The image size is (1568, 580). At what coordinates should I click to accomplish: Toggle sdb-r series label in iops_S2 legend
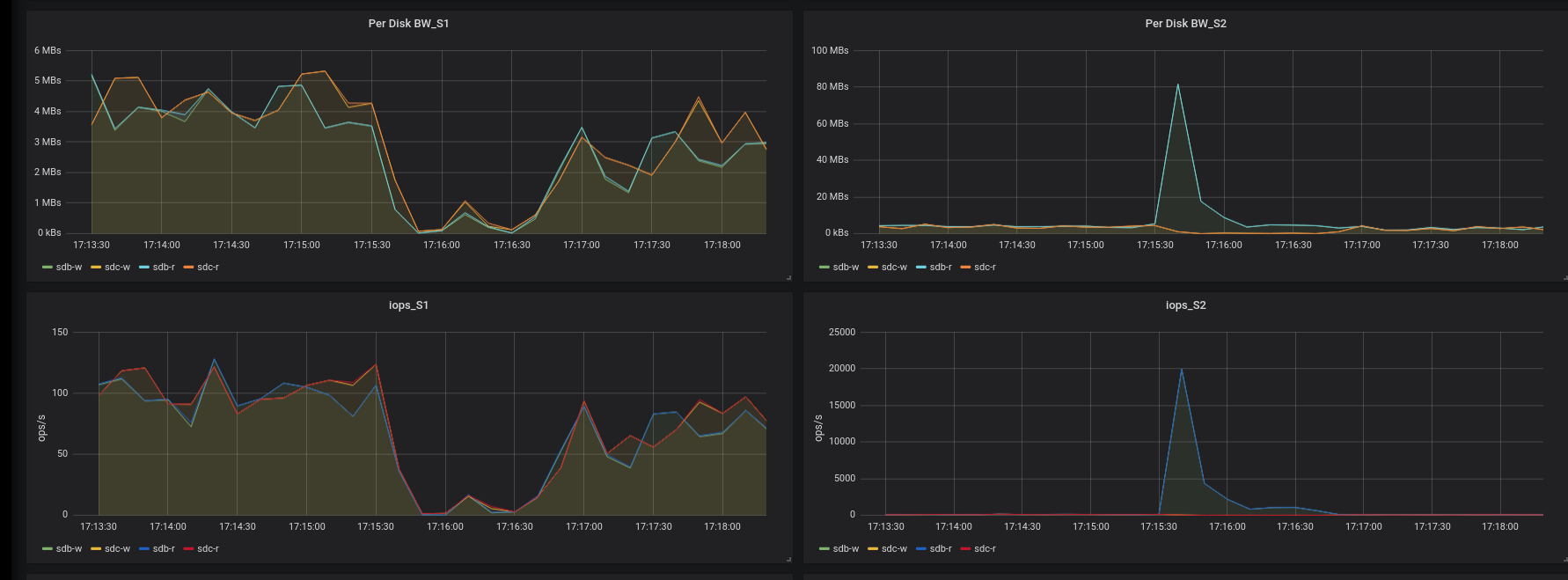(x=941, y=548)
